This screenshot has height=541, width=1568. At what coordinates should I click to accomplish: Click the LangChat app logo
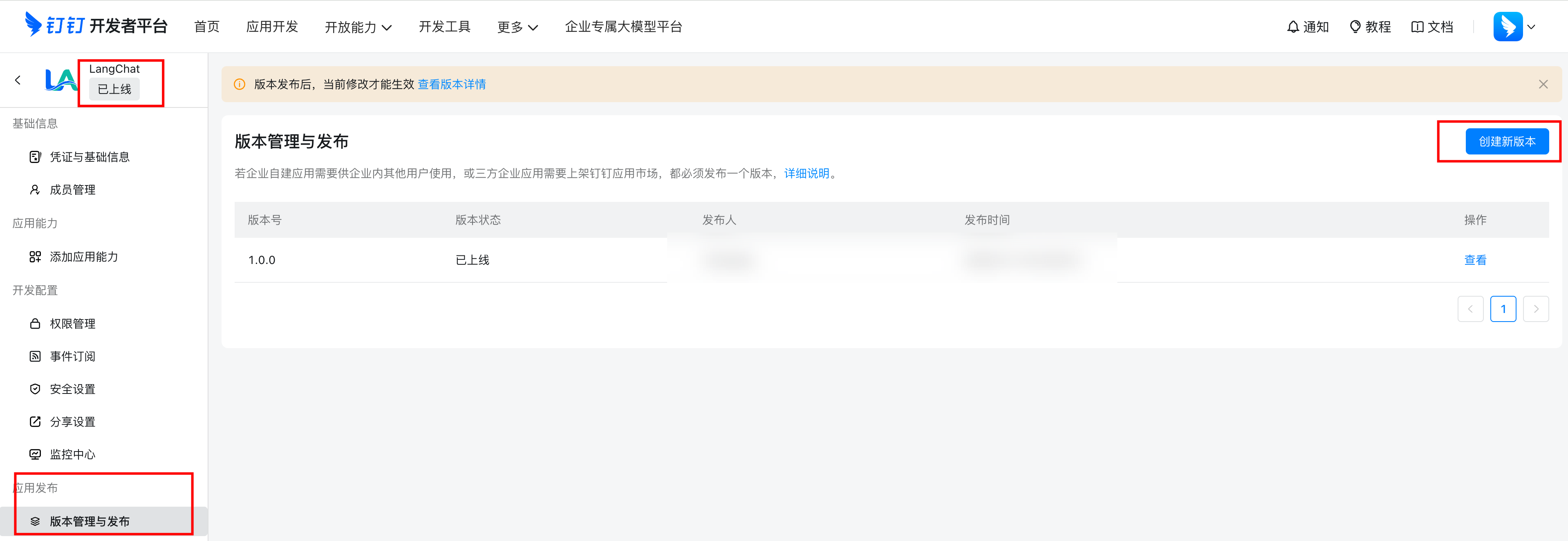(x=60, y=80)
